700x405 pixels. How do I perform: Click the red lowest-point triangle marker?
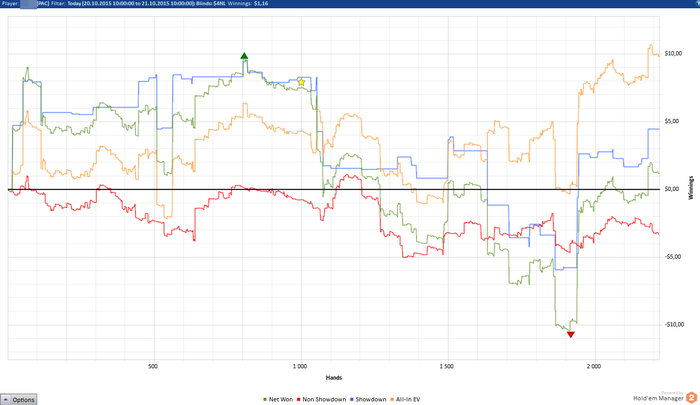click(571, 334)
